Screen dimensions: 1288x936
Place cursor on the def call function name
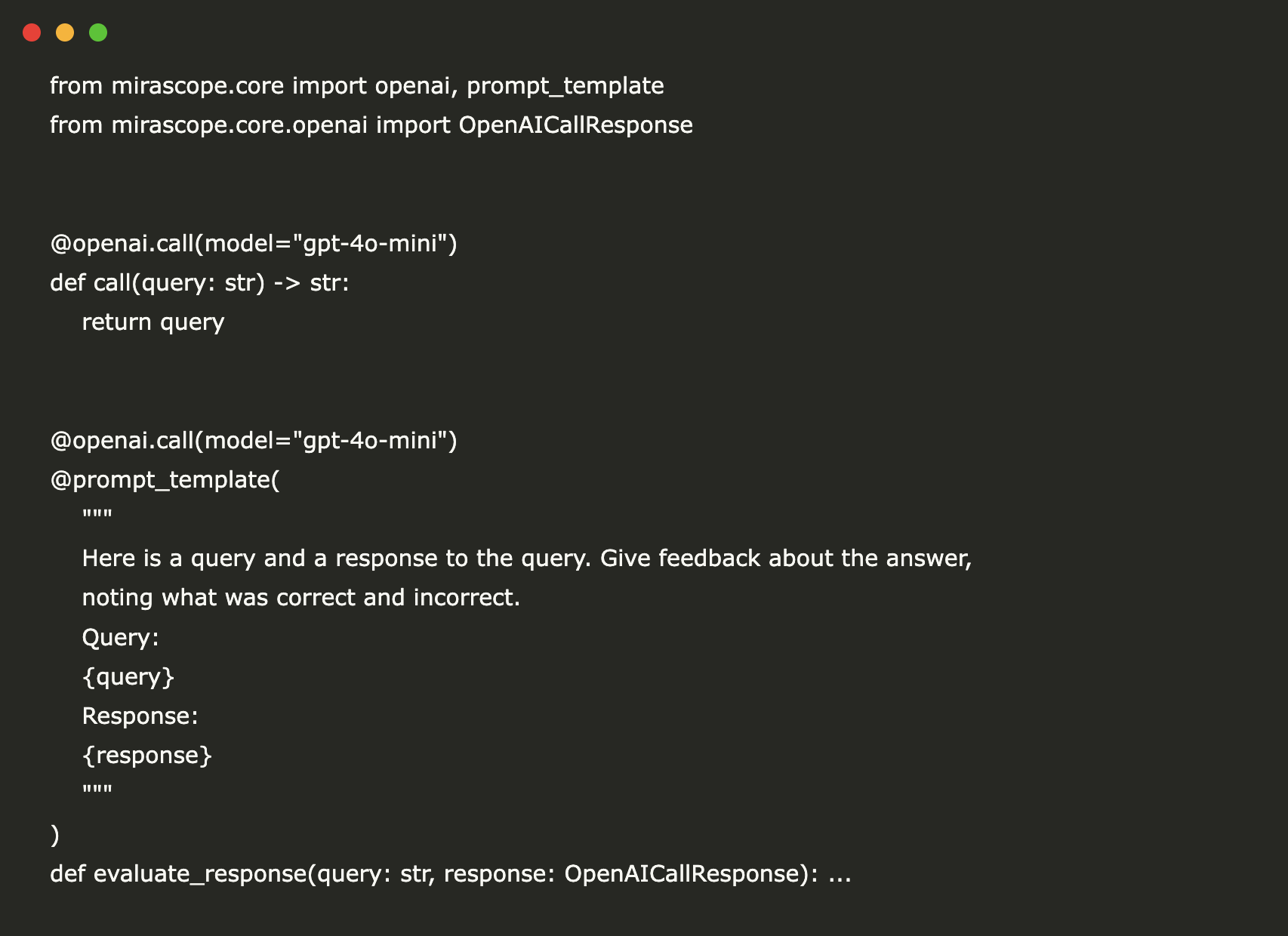pyautogui.click(x=112, y=283)
